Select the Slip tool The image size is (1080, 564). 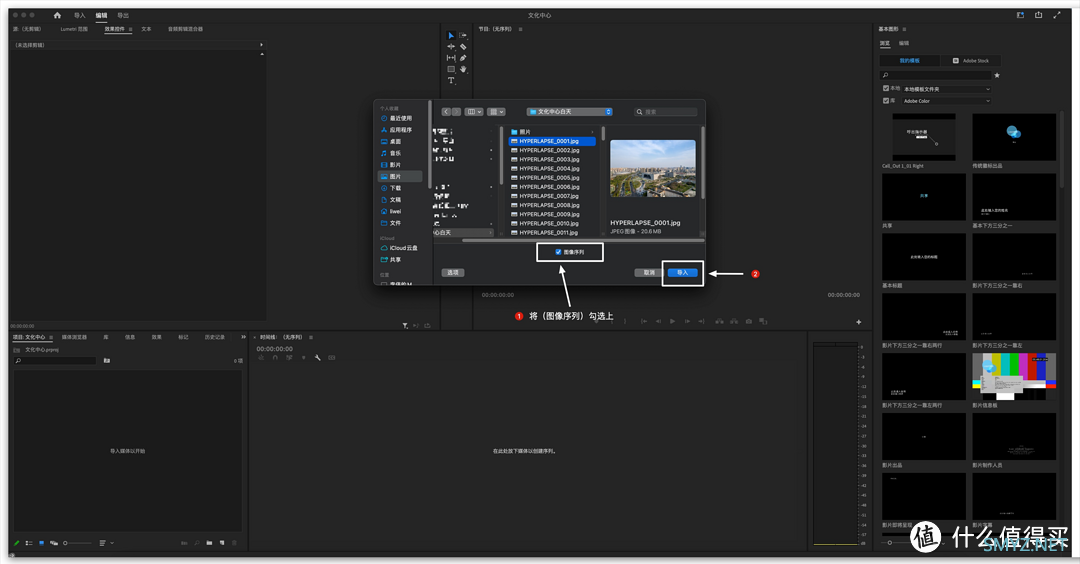point(451,58)
